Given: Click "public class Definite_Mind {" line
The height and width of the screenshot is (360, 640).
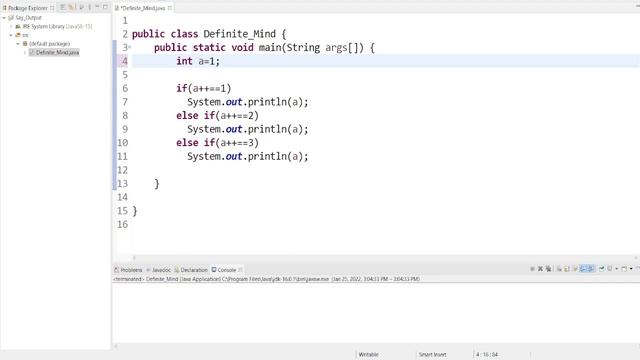Looking at the screenshot, I should 209,34.
